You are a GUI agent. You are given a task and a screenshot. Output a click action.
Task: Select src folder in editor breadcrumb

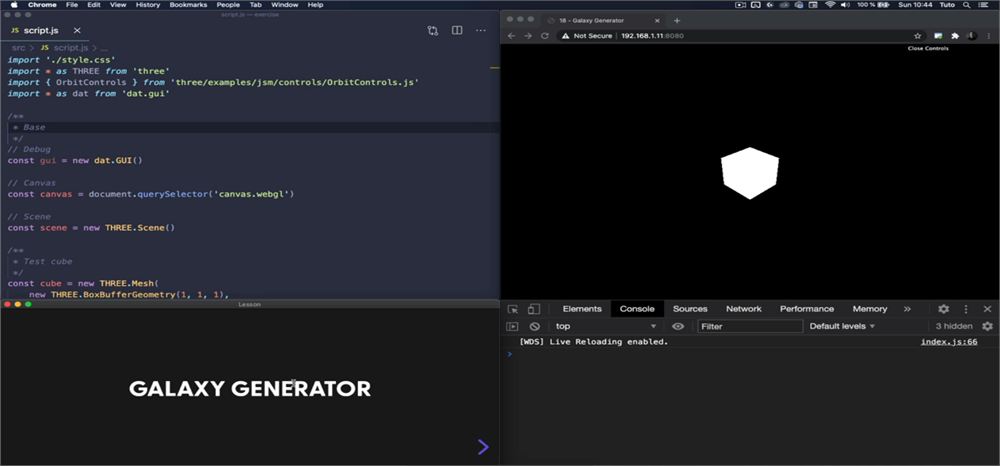pyautogui.click(x=18, y=48)
